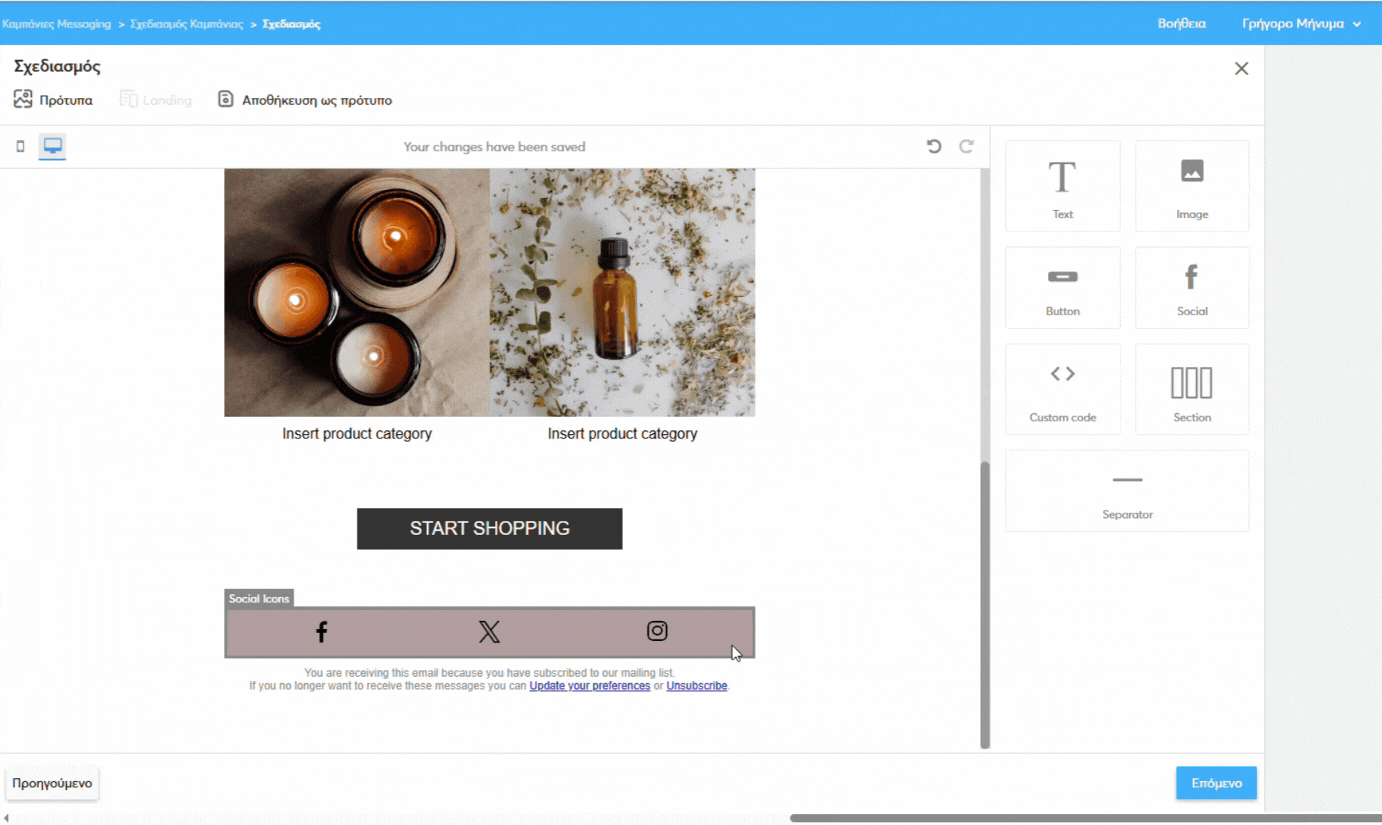1382x825 pixels.
Task: Select the Image block element
Action: [1191, 186]
